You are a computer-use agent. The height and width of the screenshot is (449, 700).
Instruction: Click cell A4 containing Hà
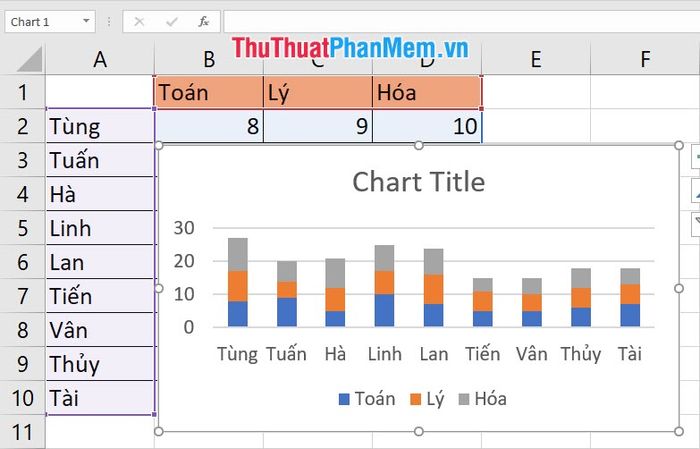tap(100, 194)
